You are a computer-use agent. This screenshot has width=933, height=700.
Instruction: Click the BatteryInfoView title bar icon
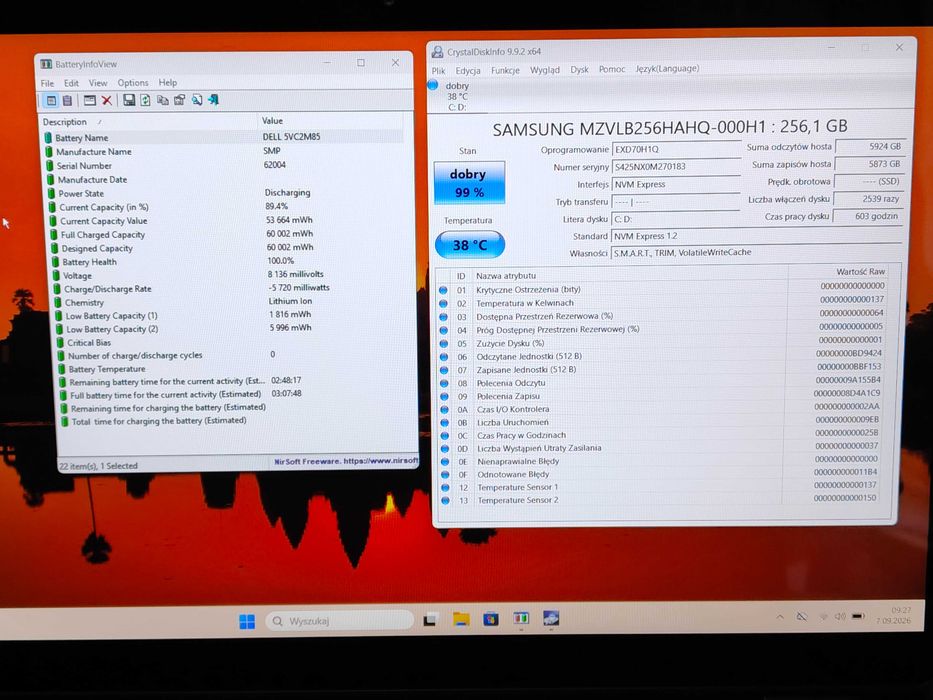[x=46, y=64]
